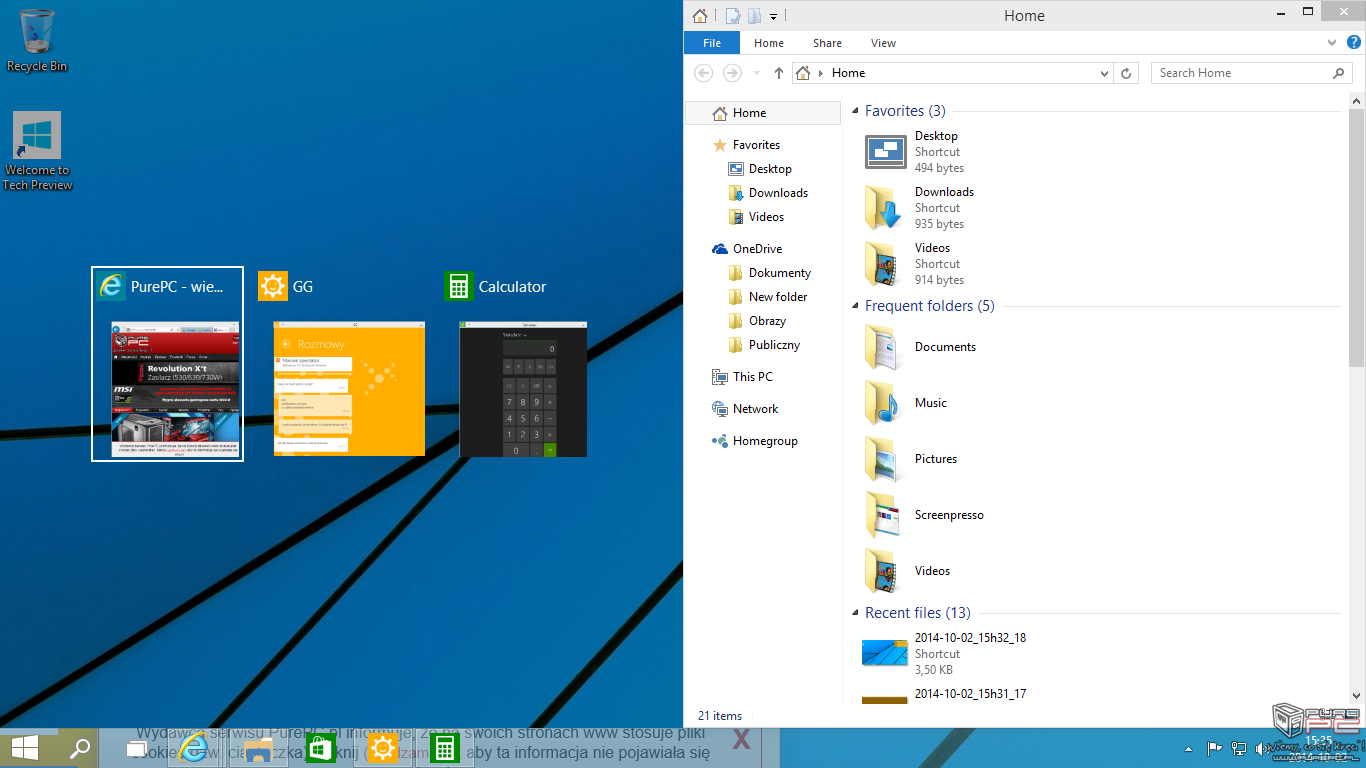Expand the ribbon with chevron
Viewport: 1366px width, 768px height.
tap(1332, 43)
